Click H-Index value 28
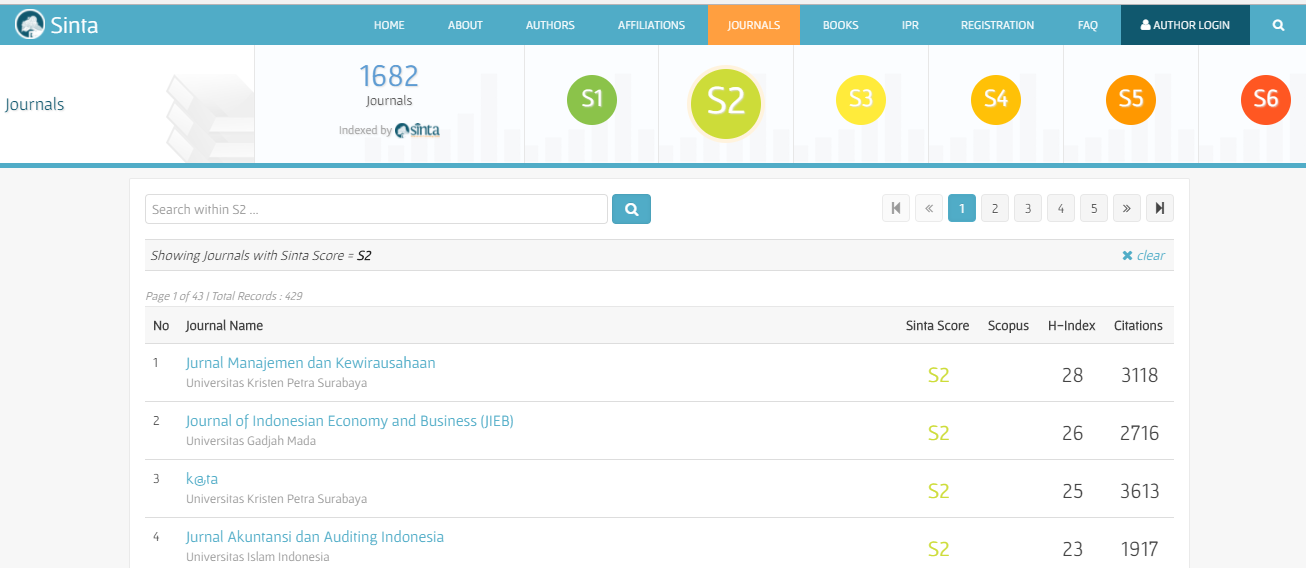Image resolution: width=1306 pixels, height=568 pixels. tap(1072, 375)
